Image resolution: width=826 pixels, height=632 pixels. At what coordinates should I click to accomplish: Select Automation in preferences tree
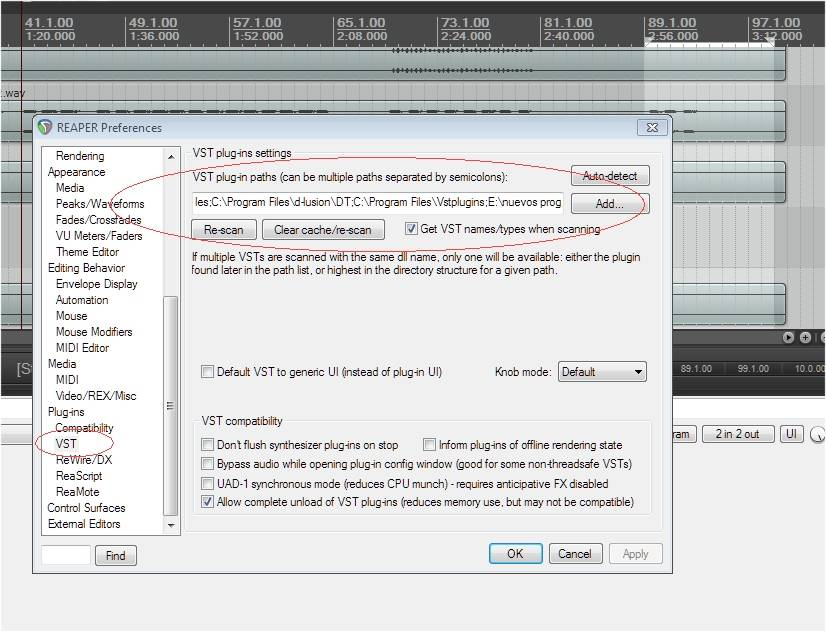82,300
